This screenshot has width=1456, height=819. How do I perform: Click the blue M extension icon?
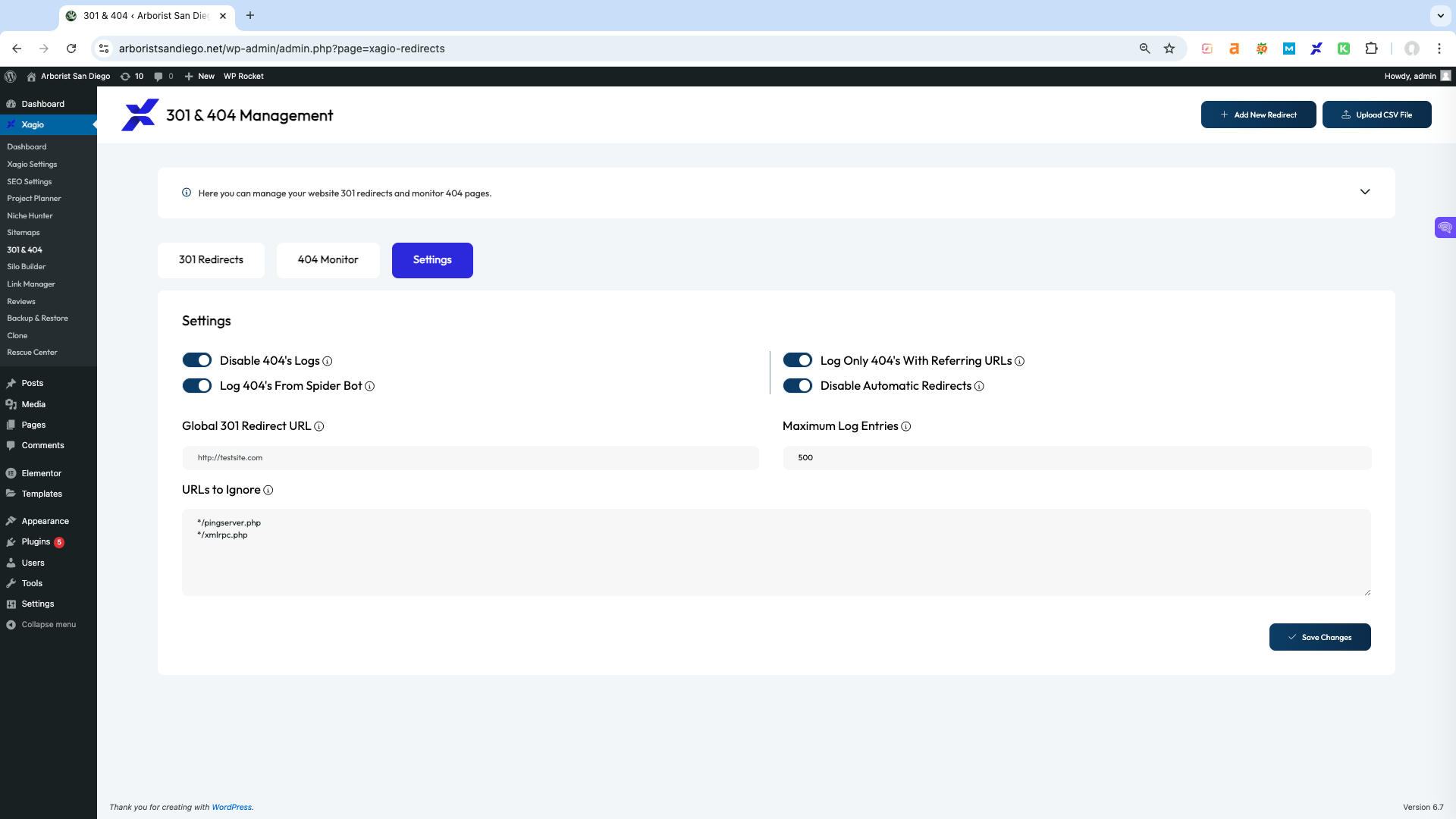(x=1289, y=49)
